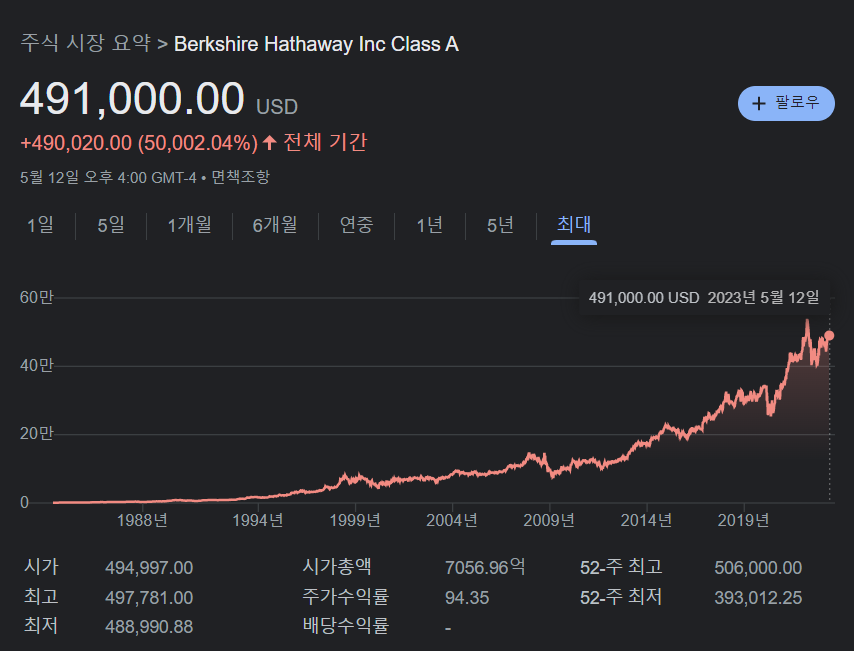Screen dimensions: 854x651
Task: Click the red dot marker at chart end
Action: coord(829,336)
